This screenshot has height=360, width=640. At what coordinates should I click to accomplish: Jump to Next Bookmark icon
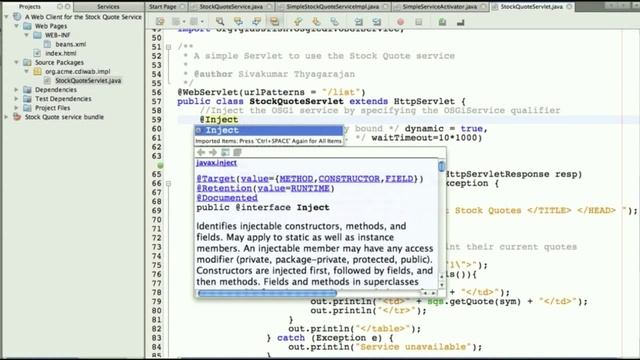tap(316, 22)
